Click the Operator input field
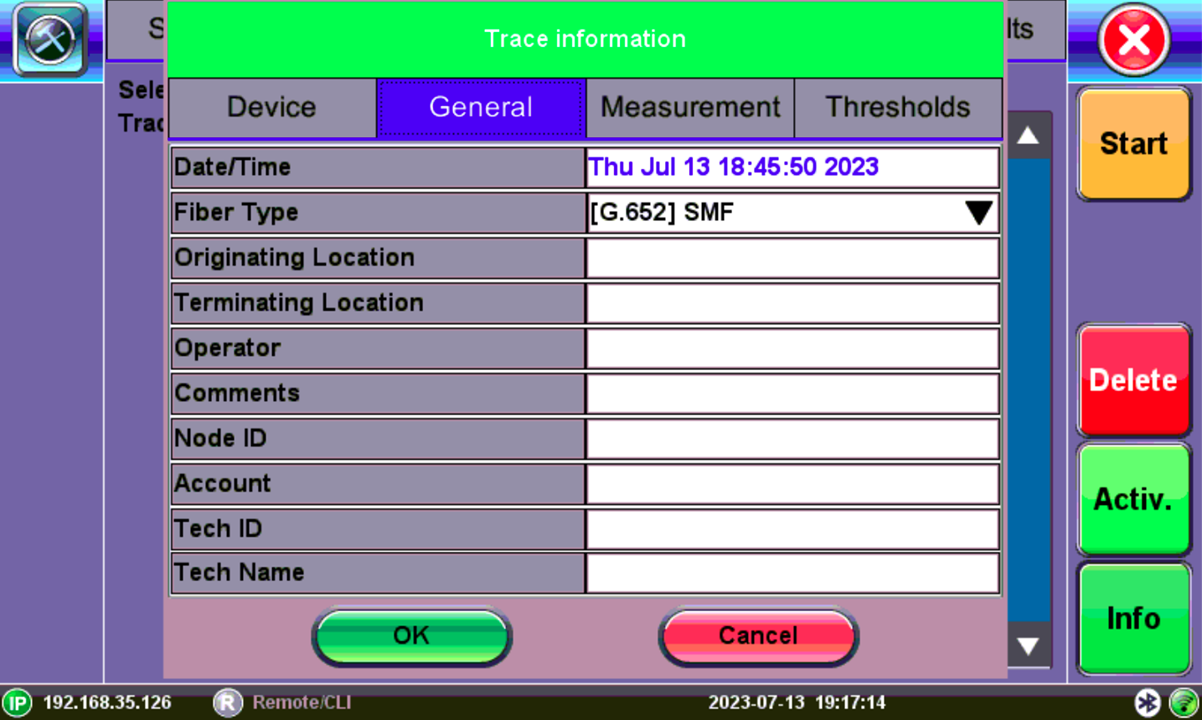This screenshot has width=1202, height=720. click(x=792, y=348)
